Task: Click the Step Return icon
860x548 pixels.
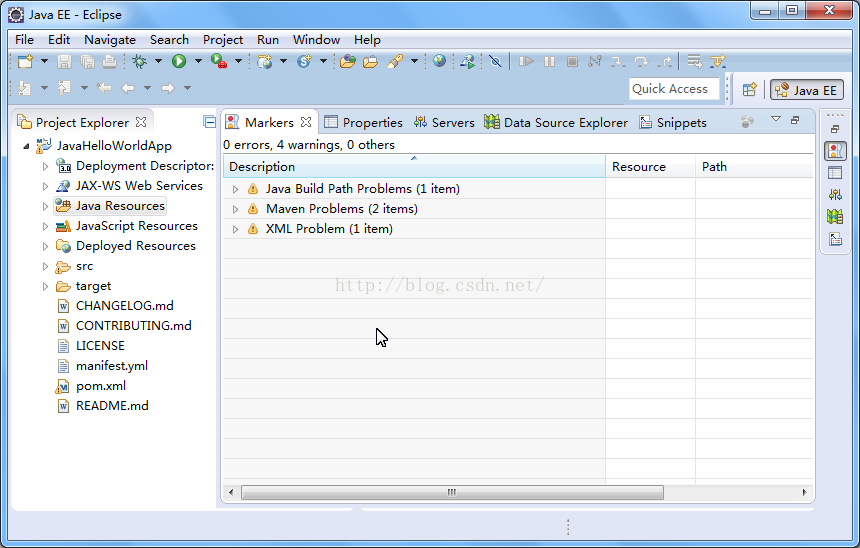Action: 664,61
